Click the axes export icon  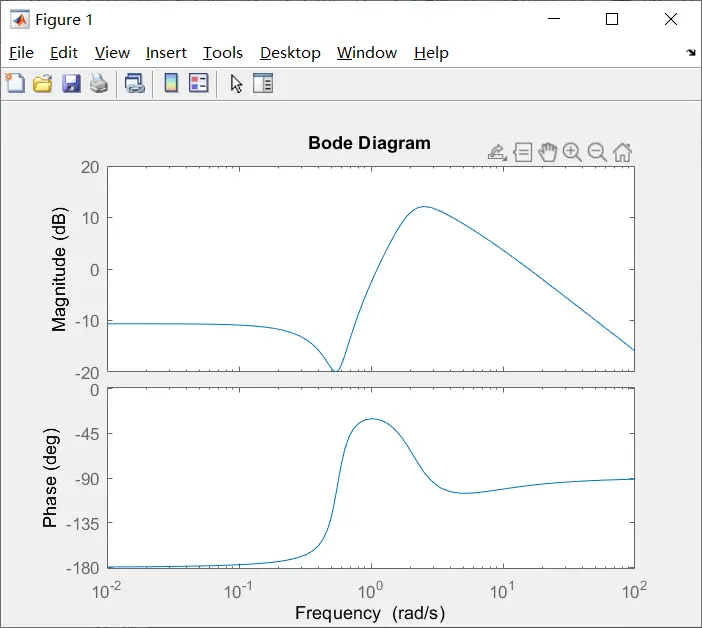(x=497, y=153)
